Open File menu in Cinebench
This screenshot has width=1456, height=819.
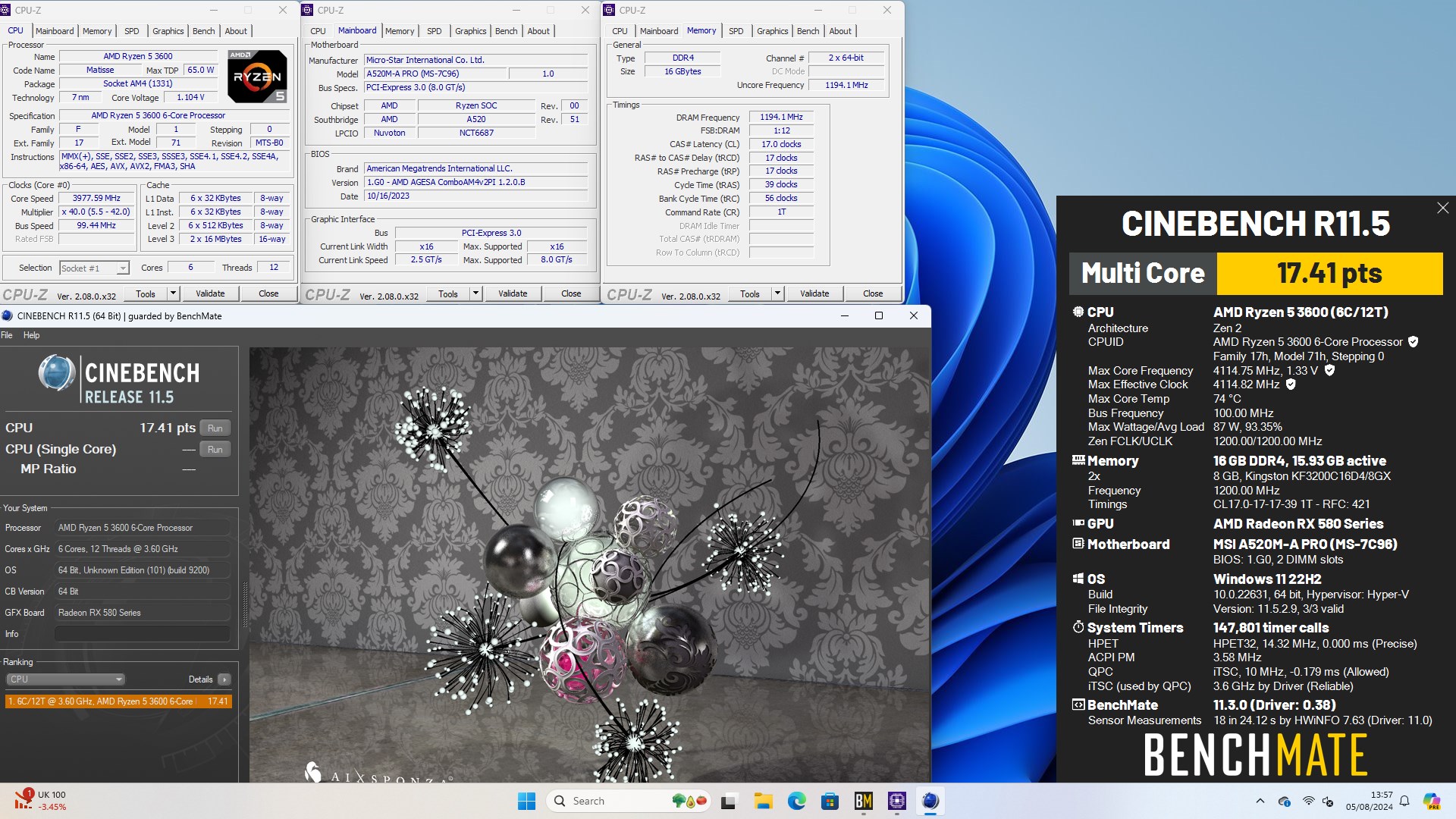7,335
